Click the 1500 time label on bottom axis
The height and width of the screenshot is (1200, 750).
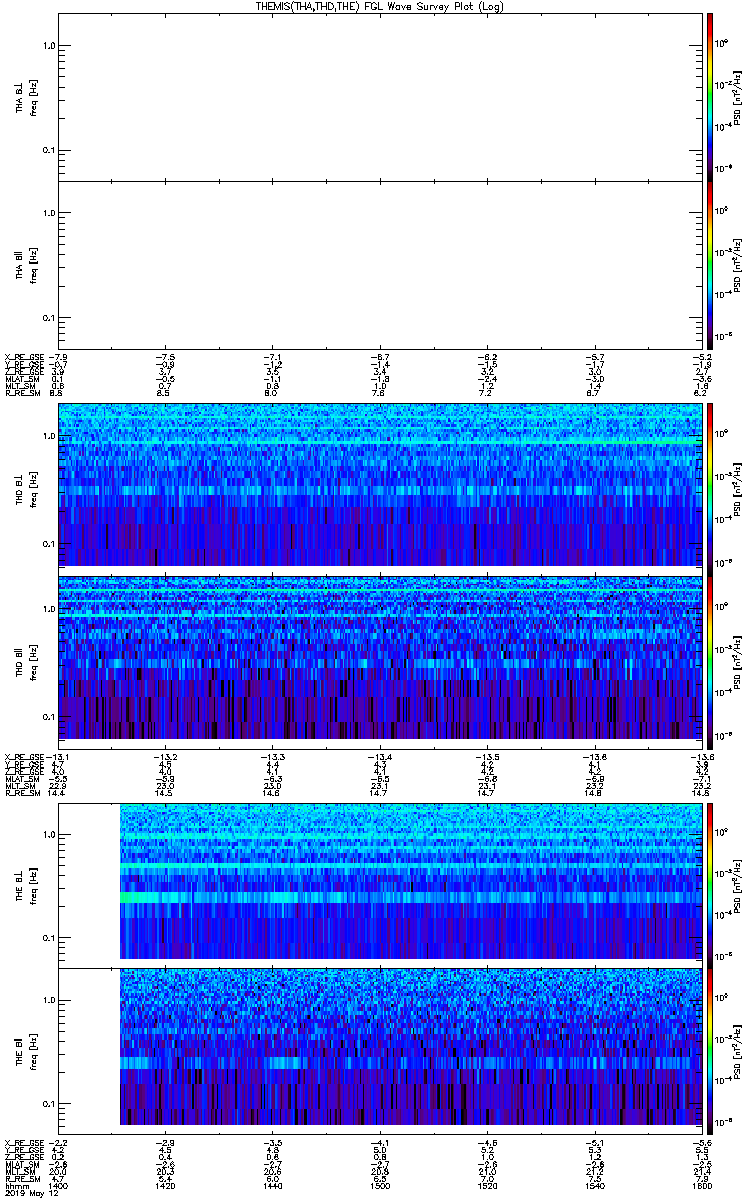[379, 1185]
